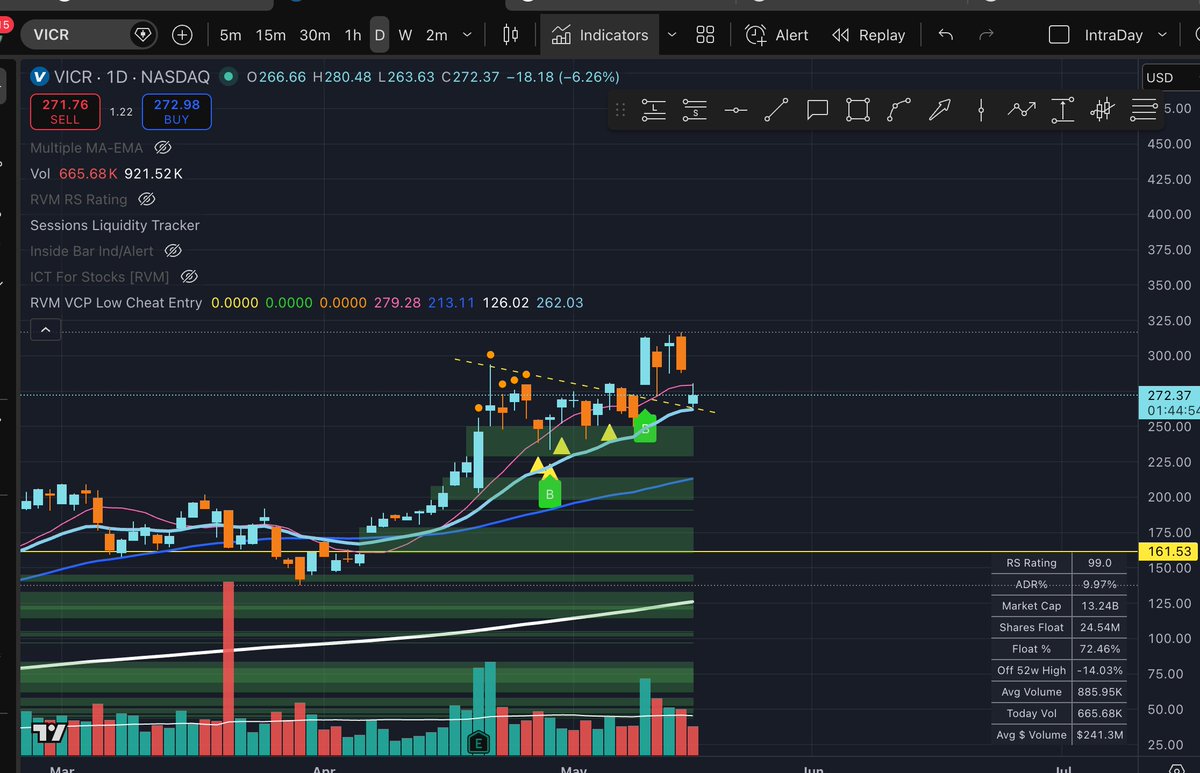Image resolution: width=1200 pixels, height=773 pixels.
Task: Select the W weekly timeframe
Action: 405,35
